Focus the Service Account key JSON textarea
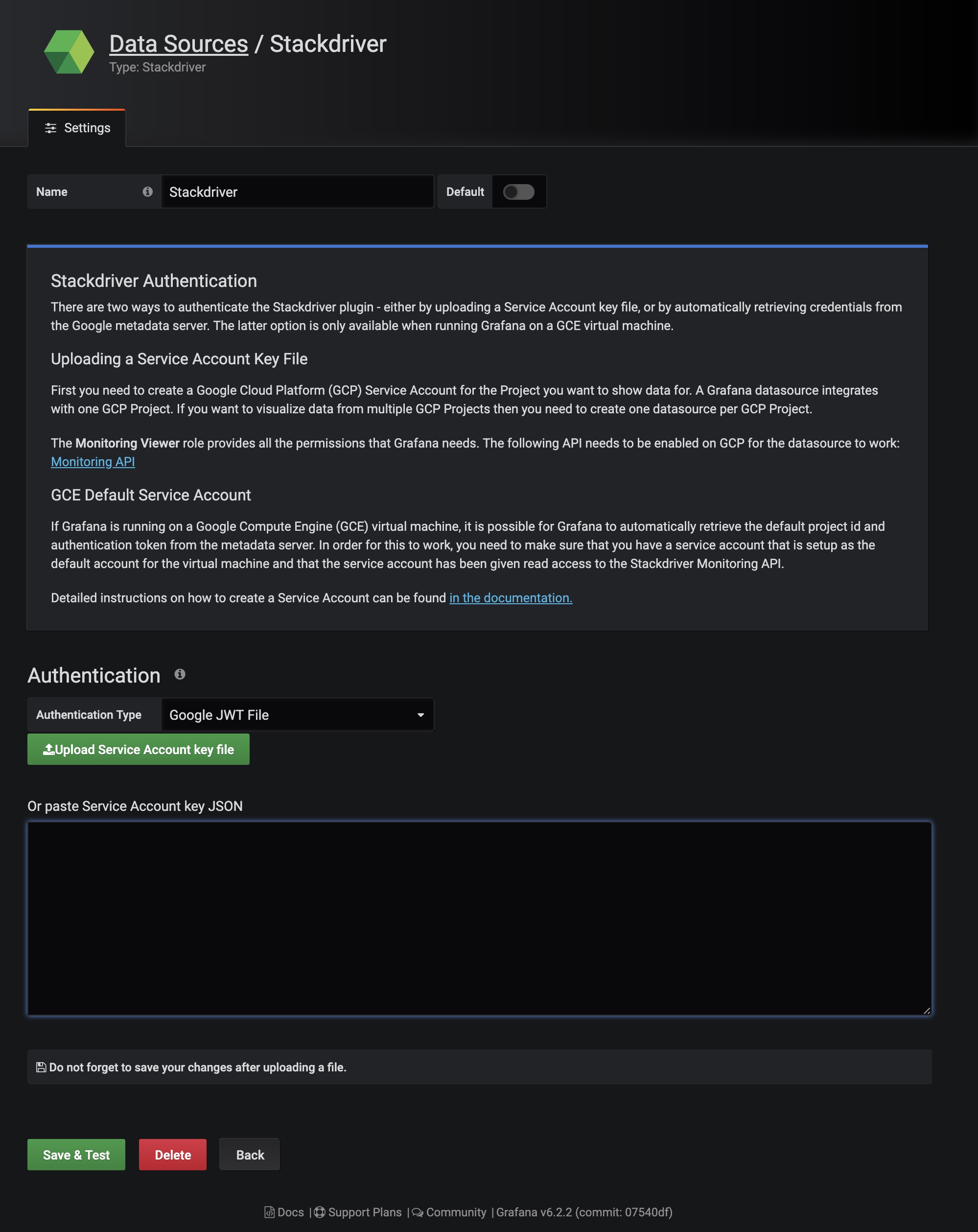The height and width of the screenshot is (1232, 978). point(479,918)
